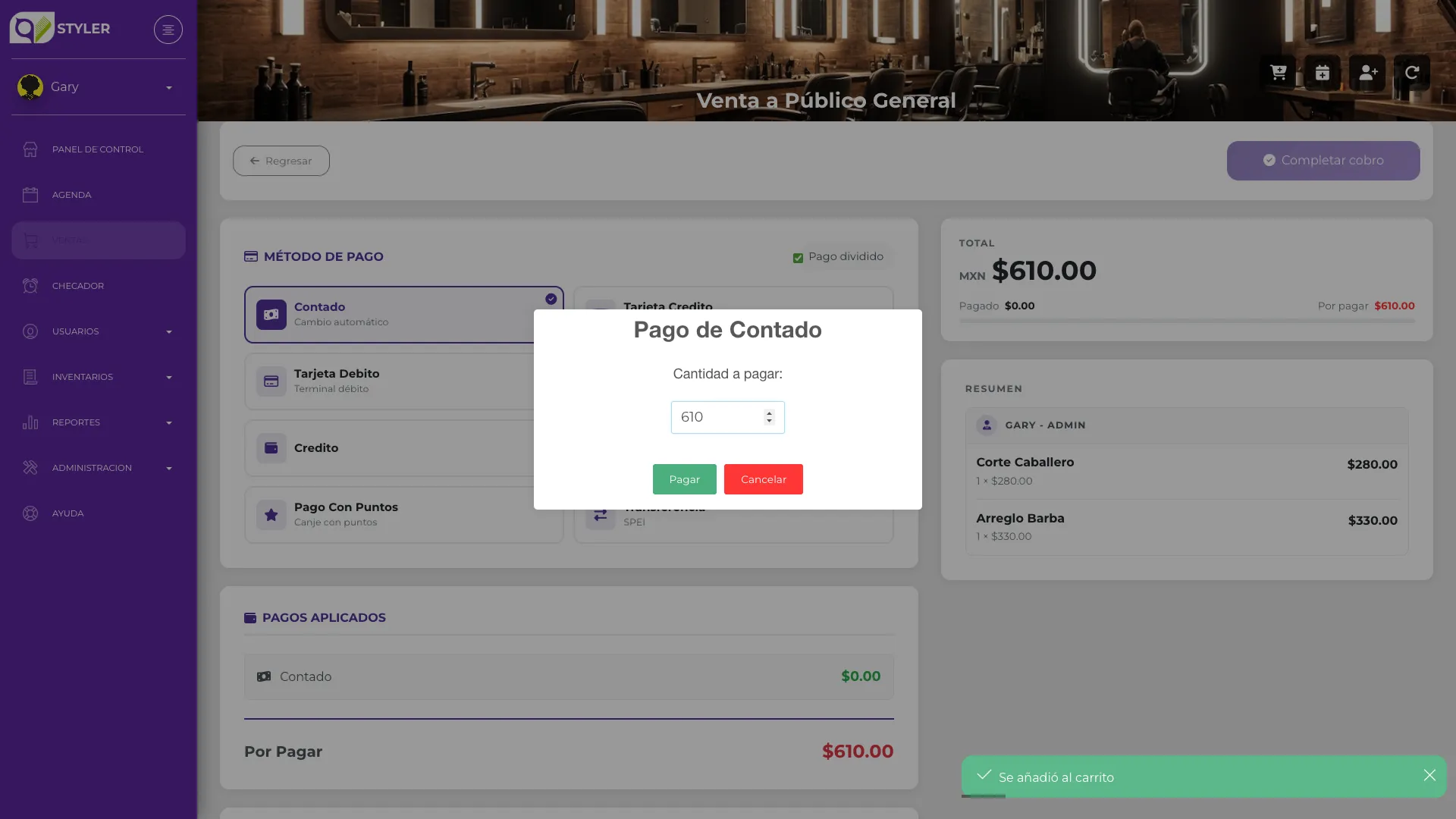The image size is (1456, 819).
Task: Expand the Reportes submenu
Action: tap(99, 422)
